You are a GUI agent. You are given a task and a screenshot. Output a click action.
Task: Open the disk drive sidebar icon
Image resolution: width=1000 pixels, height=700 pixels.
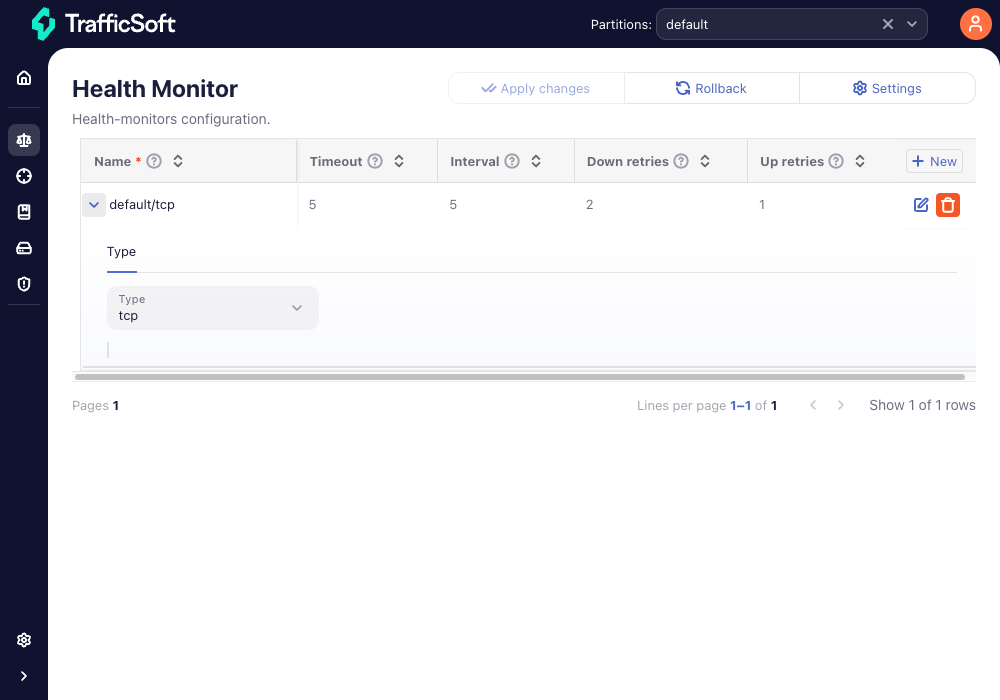pos(24,248)
